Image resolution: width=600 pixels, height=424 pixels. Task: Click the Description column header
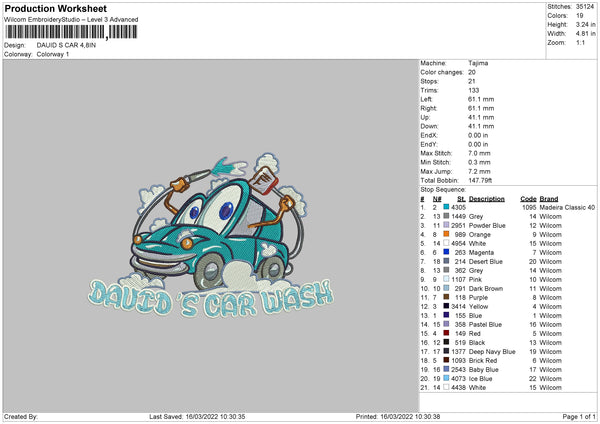click(x=486, y=199)
